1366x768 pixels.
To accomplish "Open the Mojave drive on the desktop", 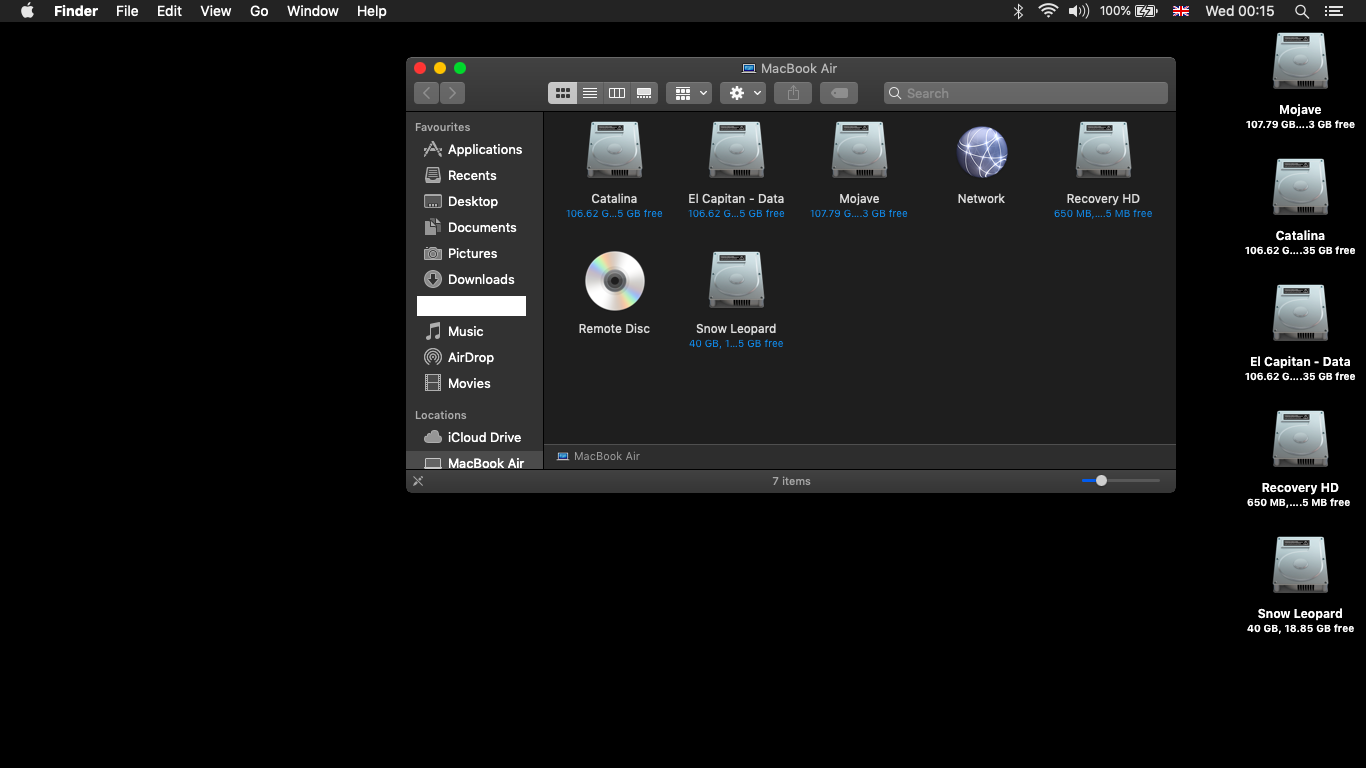I will tap(1300, 62).
